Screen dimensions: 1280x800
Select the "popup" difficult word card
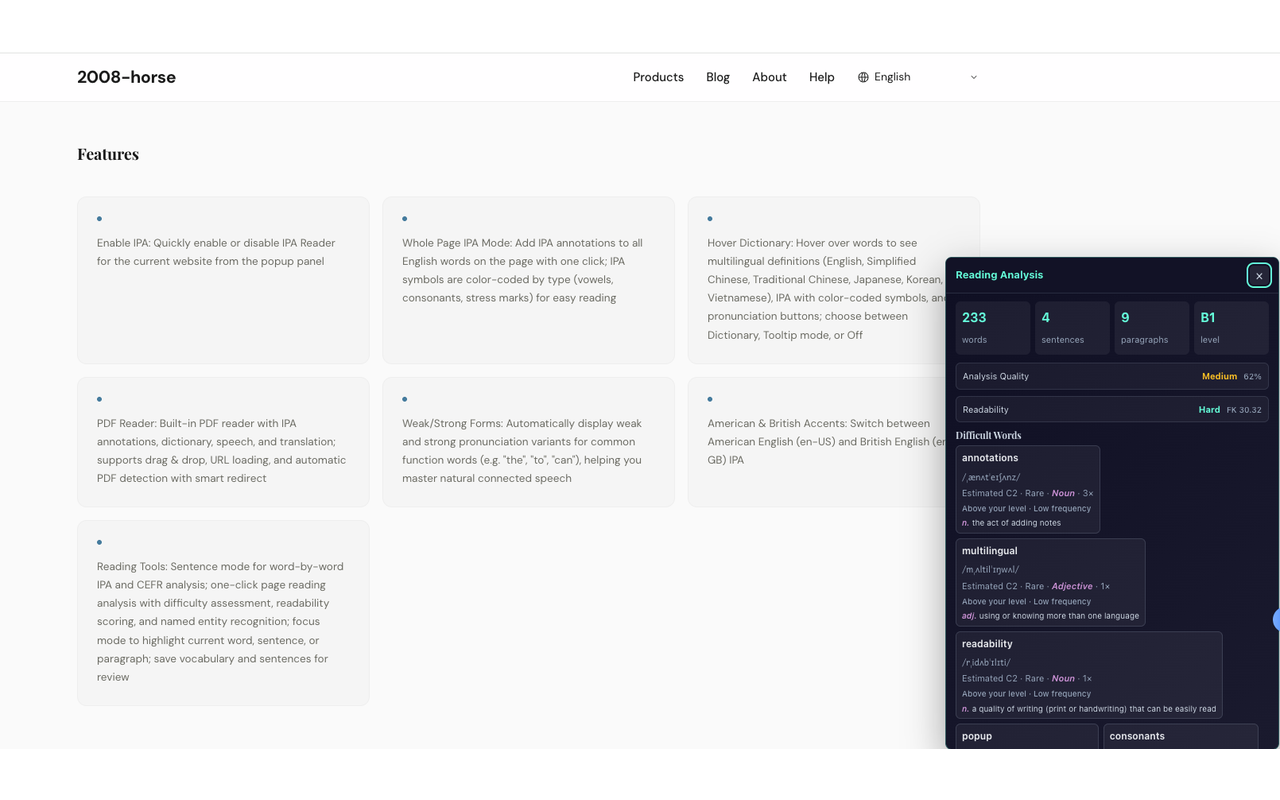pos(1027,736)
